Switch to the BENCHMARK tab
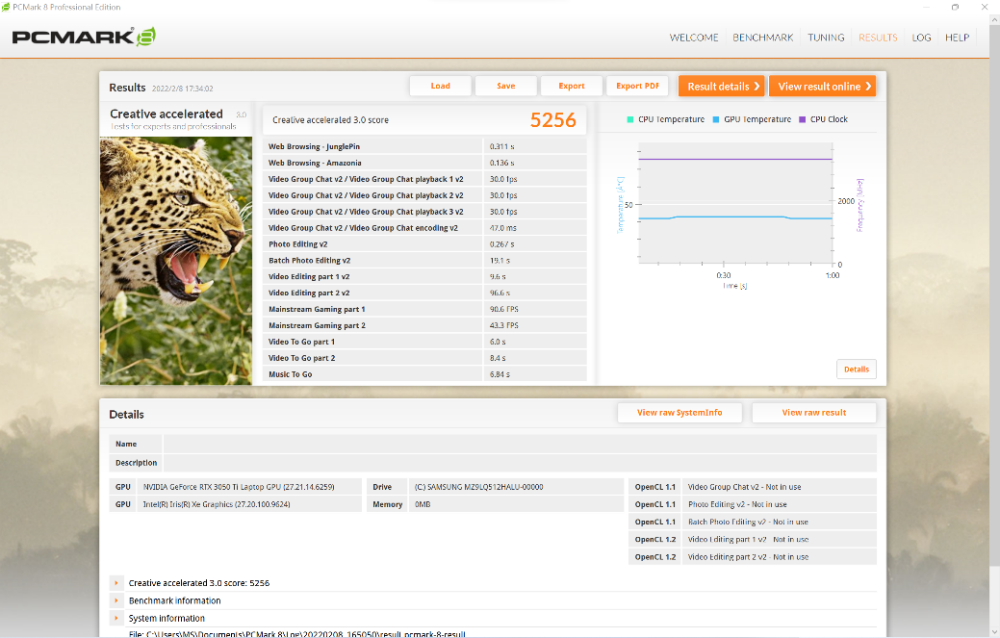 coord(763,38)
